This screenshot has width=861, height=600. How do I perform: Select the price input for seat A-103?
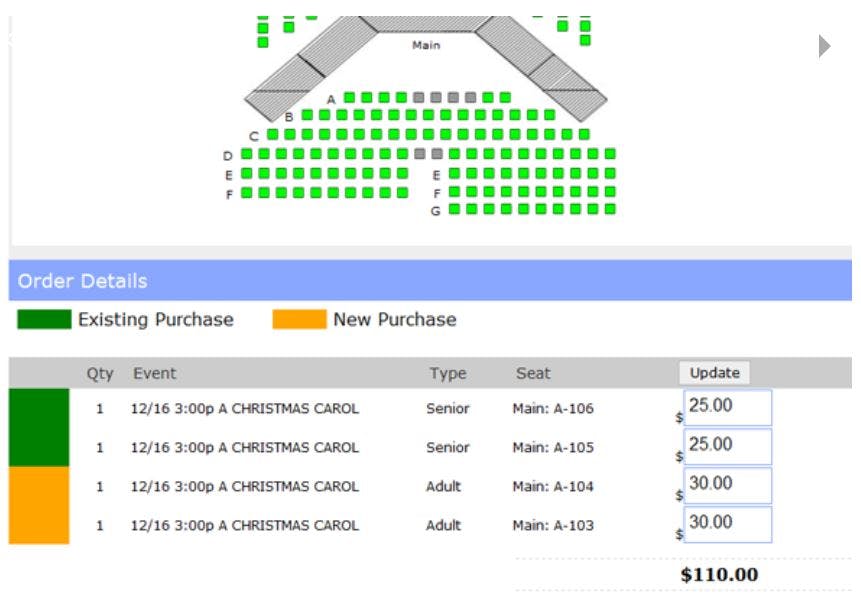coord(727,524)
